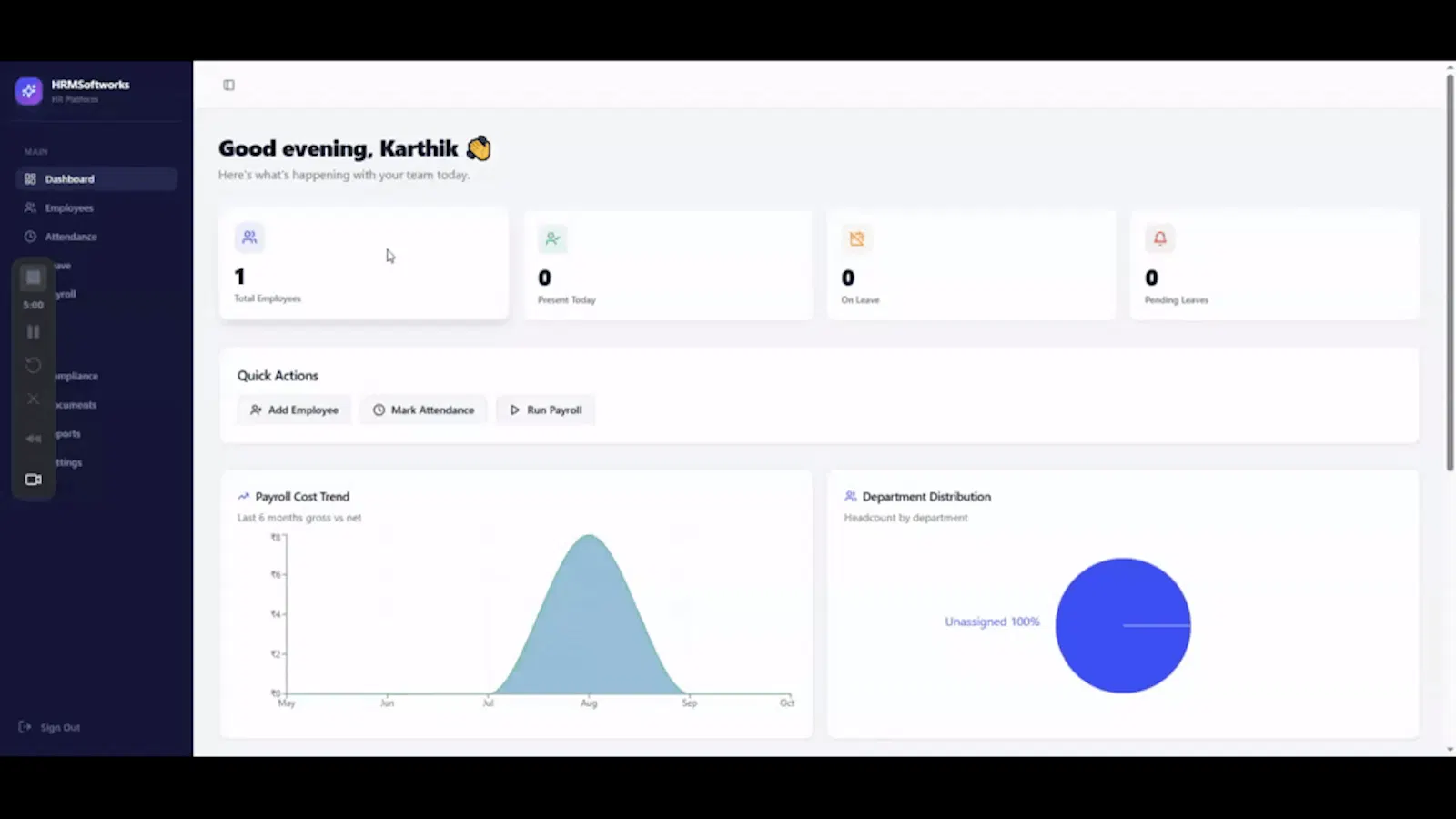Click the Add Employee button
1456x819 pixels.
pyautogui.click(x=295, y=409)
